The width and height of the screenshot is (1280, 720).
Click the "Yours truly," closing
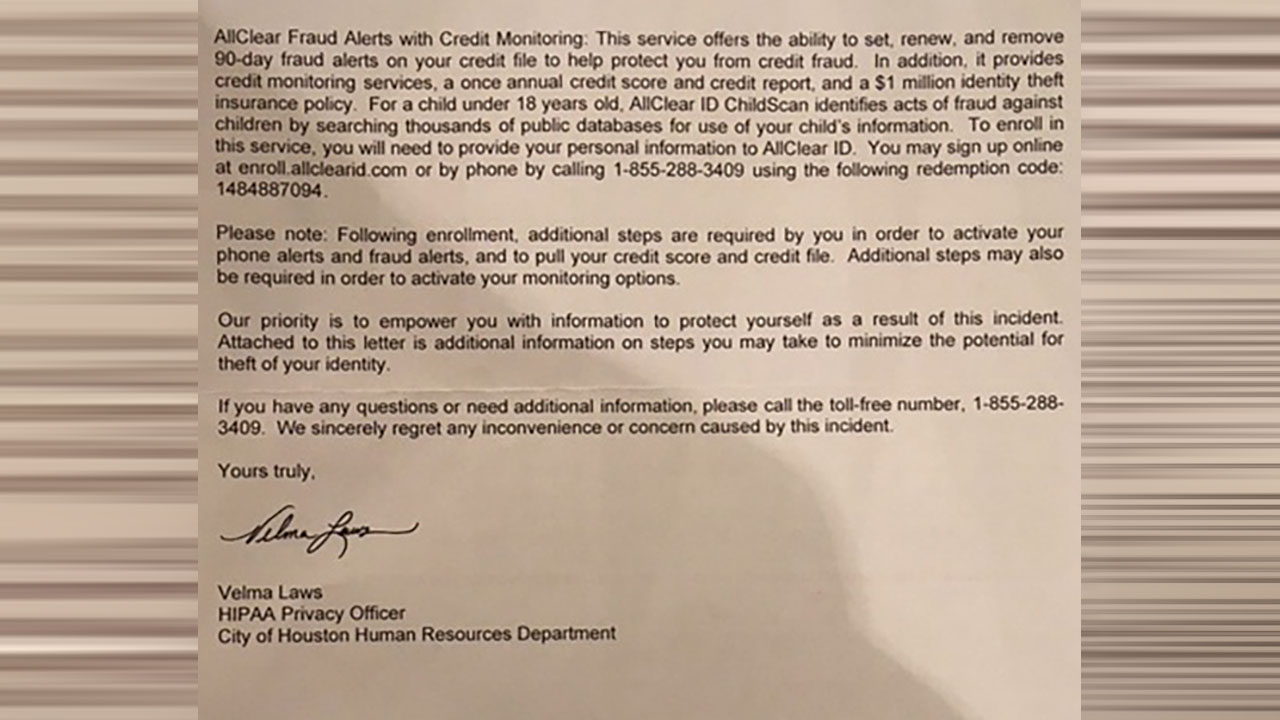(266, 471)
